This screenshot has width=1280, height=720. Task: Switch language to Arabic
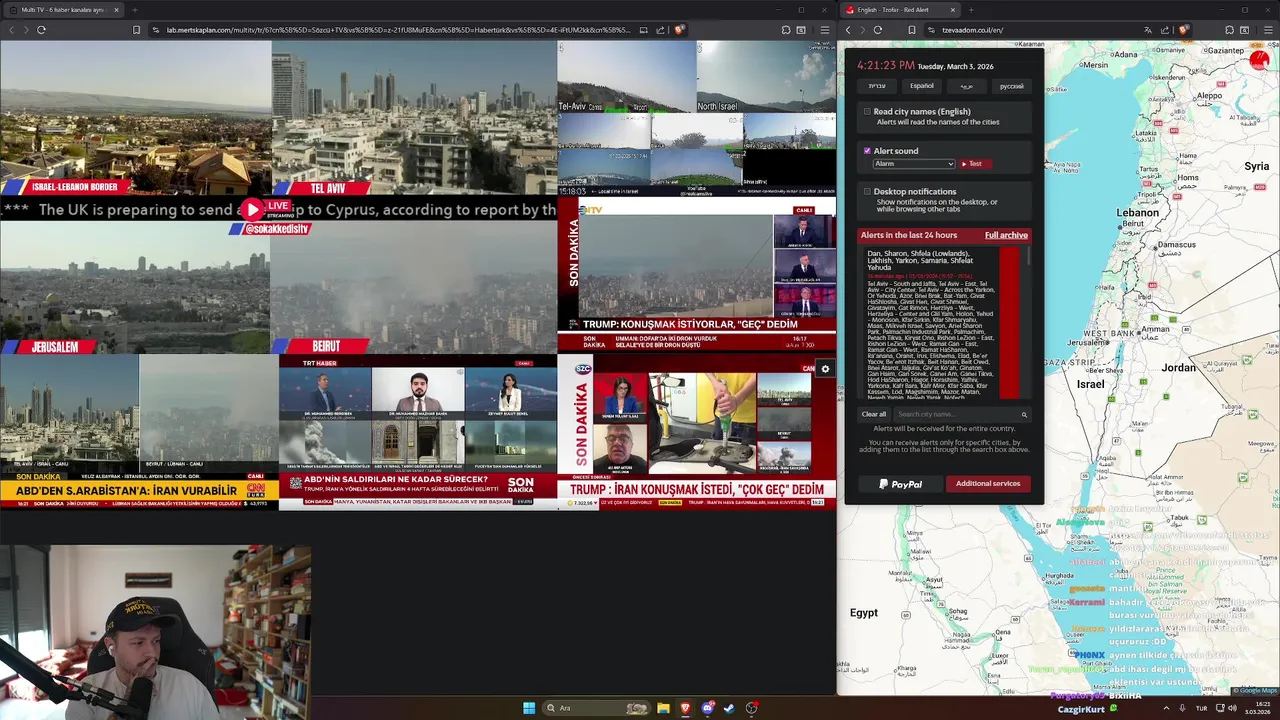click(967, 86)
